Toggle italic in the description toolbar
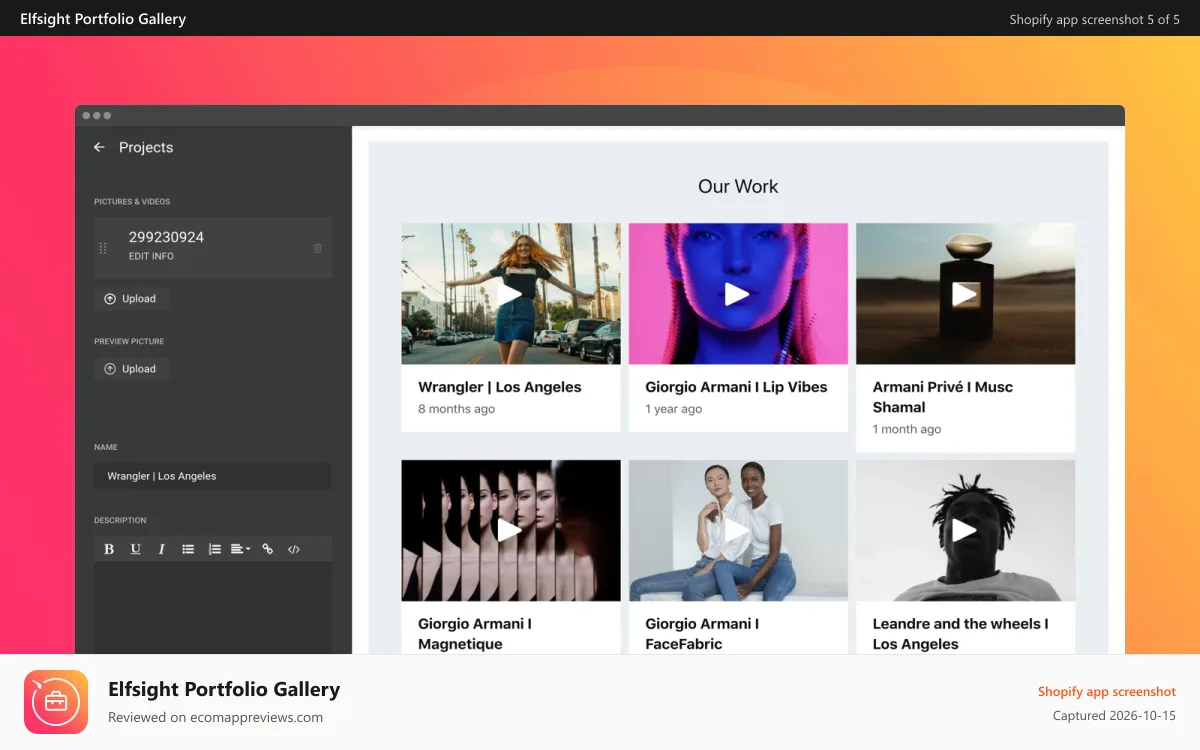The width and height of the screenshot is (1200, 750). click(x=161, y=549)
